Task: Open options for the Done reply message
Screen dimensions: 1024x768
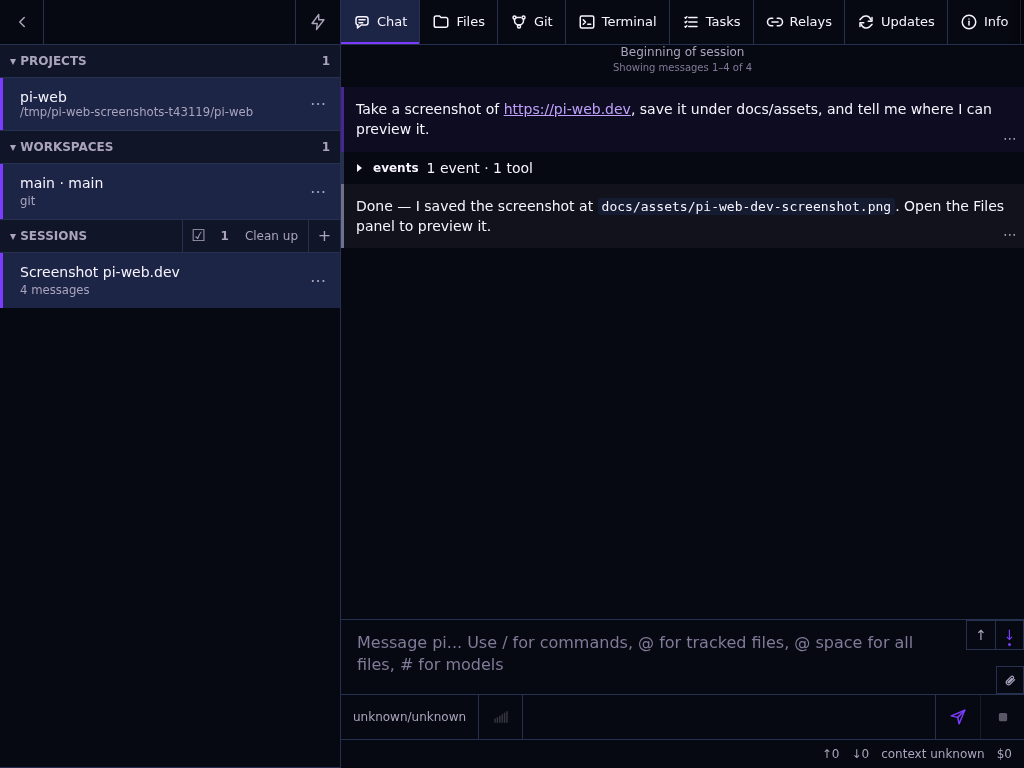Action: coord(1010,234)
